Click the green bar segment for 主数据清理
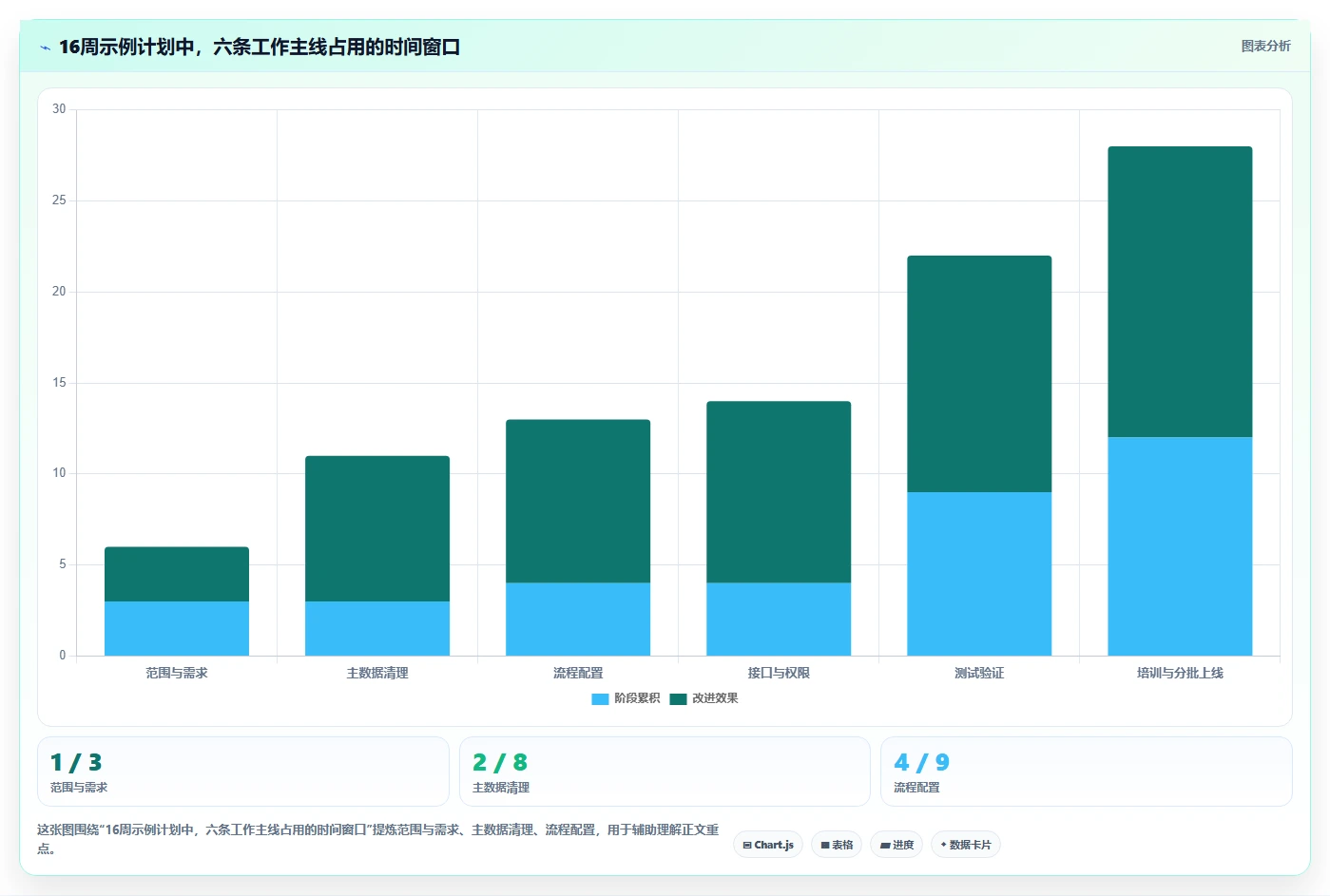 tap(377, 528)
